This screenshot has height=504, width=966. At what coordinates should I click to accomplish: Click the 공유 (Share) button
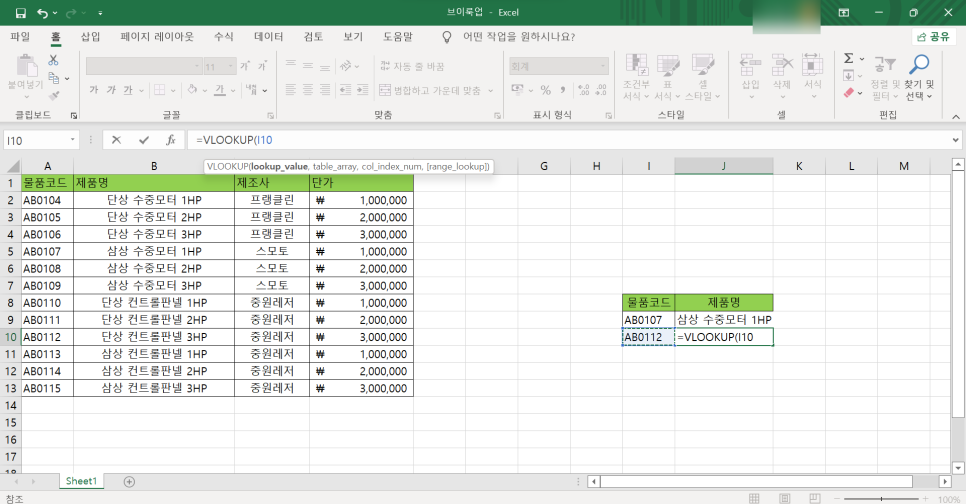coord(933,37)
